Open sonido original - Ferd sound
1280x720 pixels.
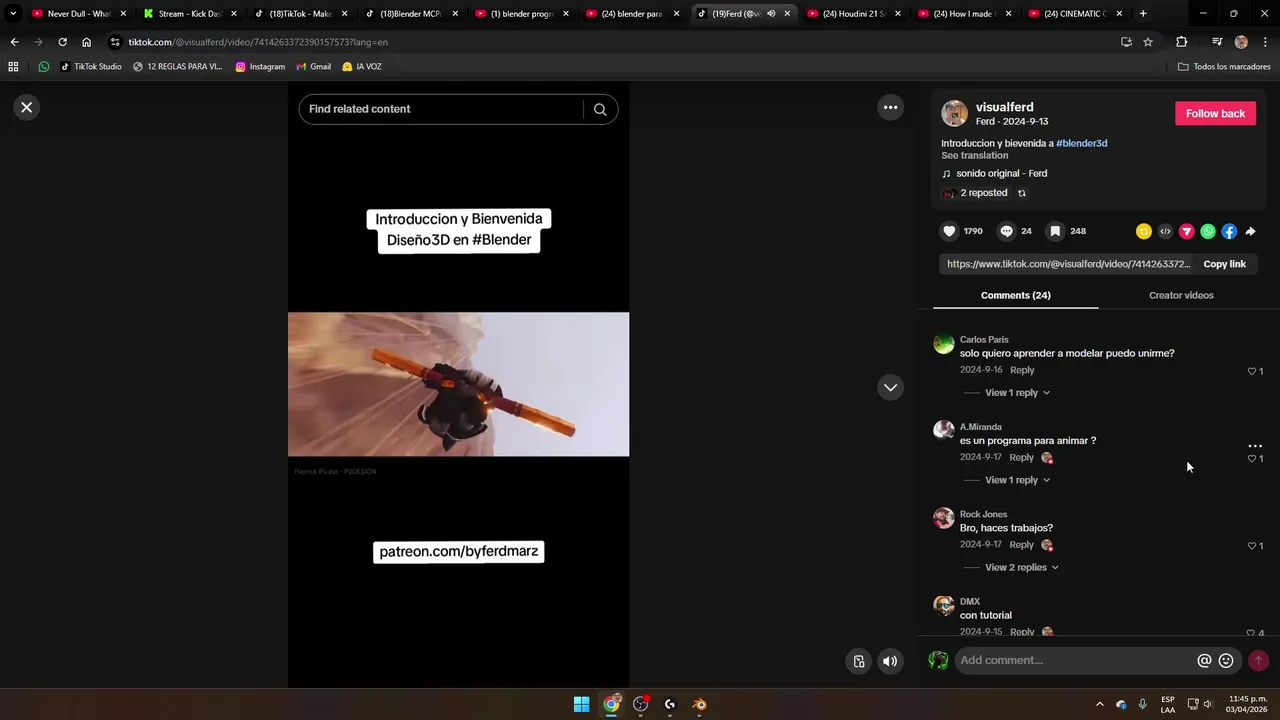coord(1001,173)
